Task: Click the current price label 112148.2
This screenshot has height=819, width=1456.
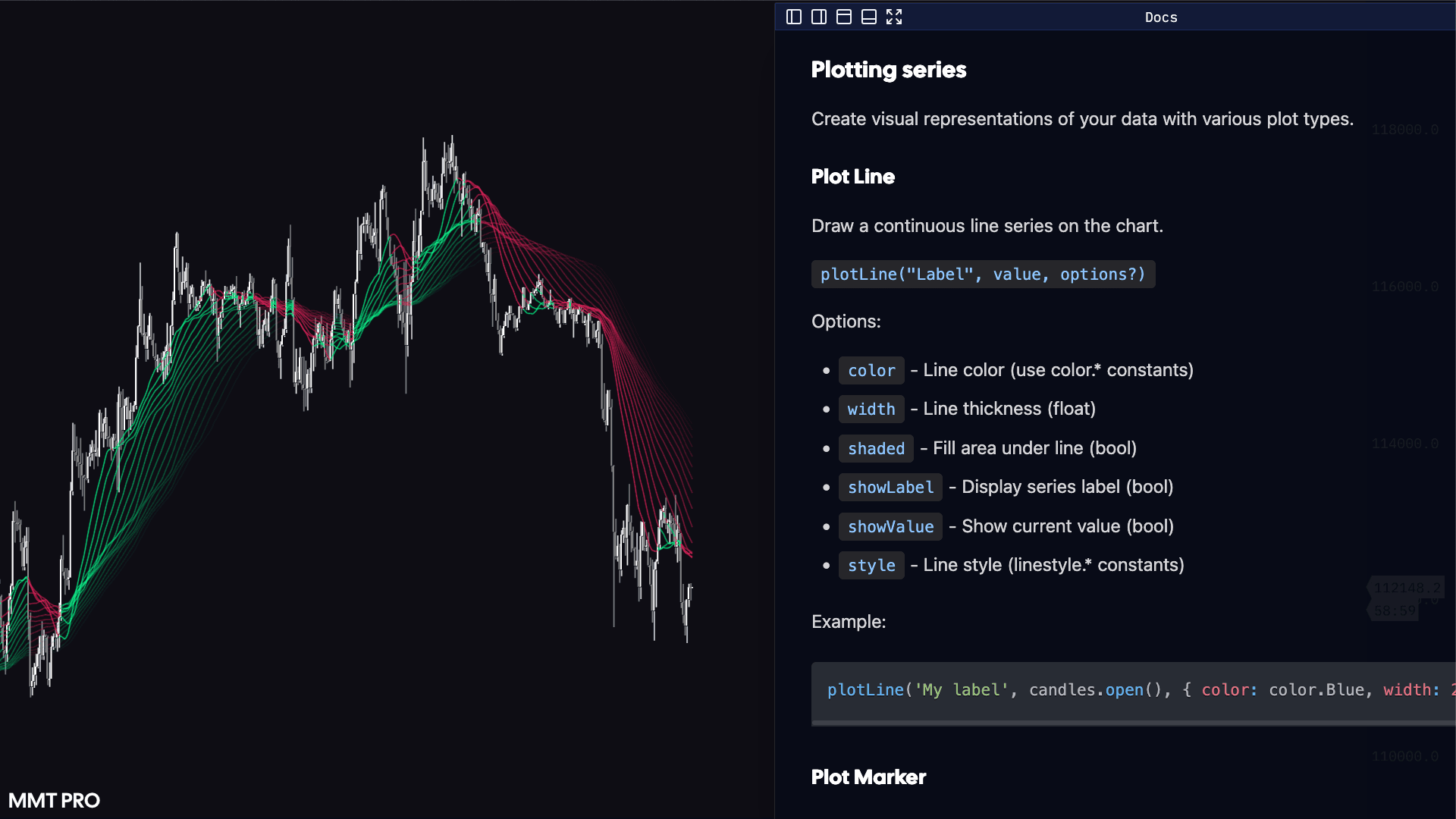Action: (1407, 588)
